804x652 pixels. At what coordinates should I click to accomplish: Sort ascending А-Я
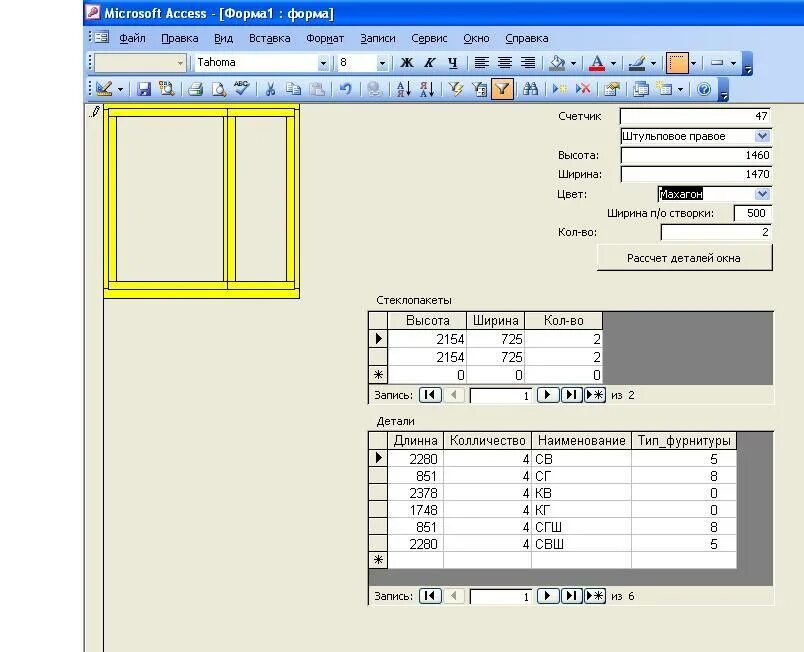(x=403, y=89)
